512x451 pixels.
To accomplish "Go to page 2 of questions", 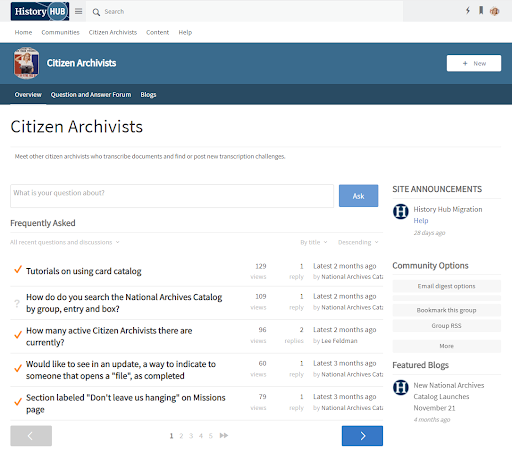I will (181, 436).
